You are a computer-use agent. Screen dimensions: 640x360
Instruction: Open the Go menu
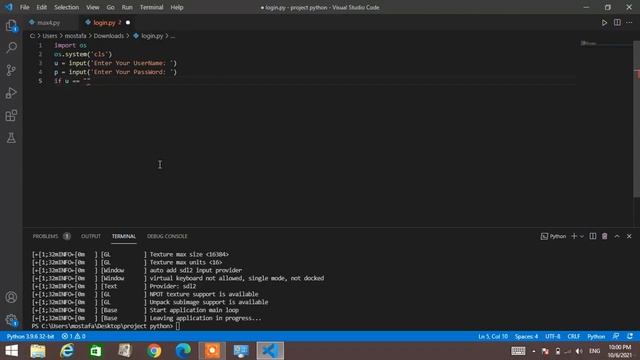pyautogui.click(x=111, y=7)
